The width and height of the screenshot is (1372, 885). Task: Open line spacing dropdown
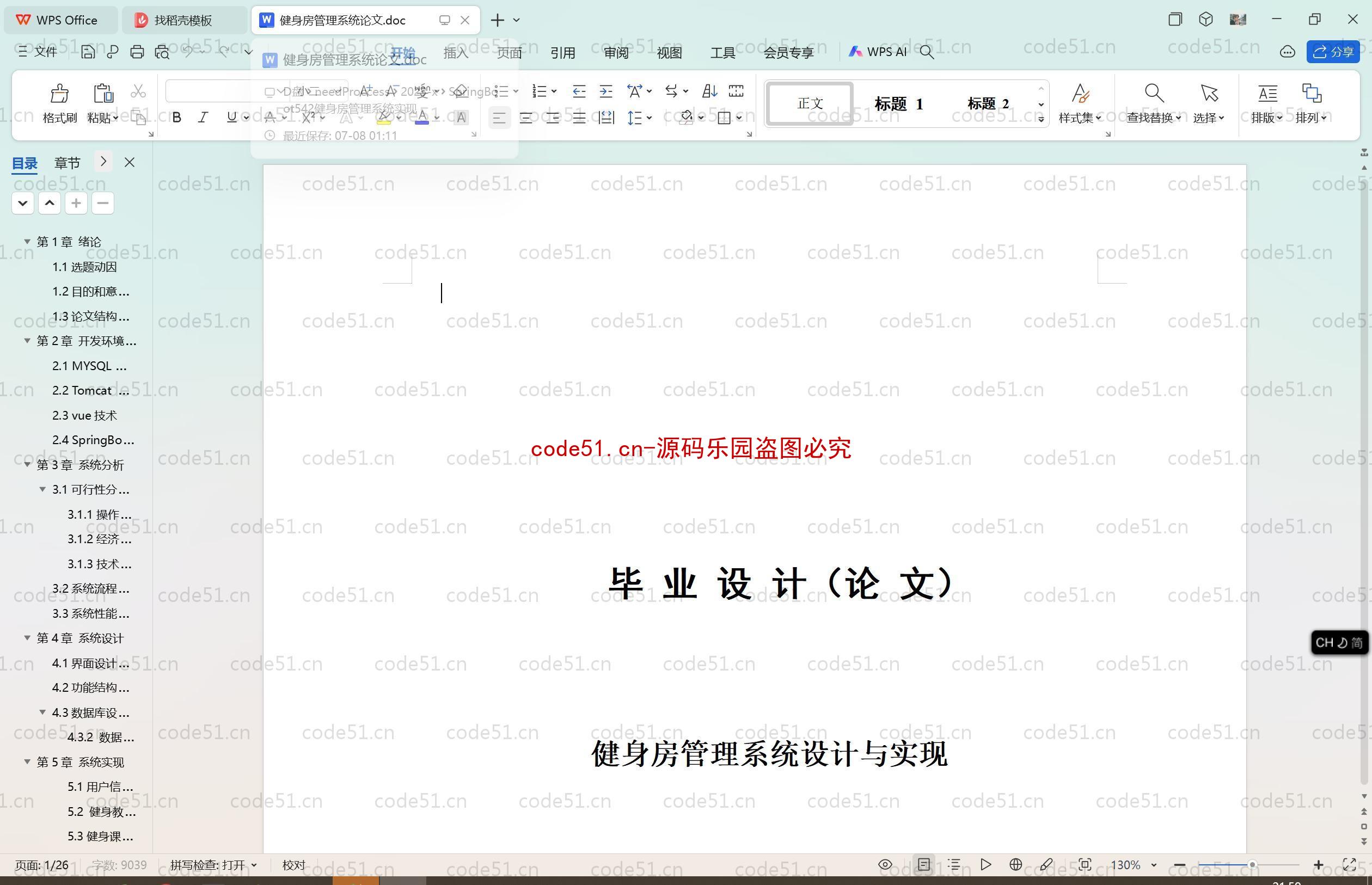click(650, 119)
